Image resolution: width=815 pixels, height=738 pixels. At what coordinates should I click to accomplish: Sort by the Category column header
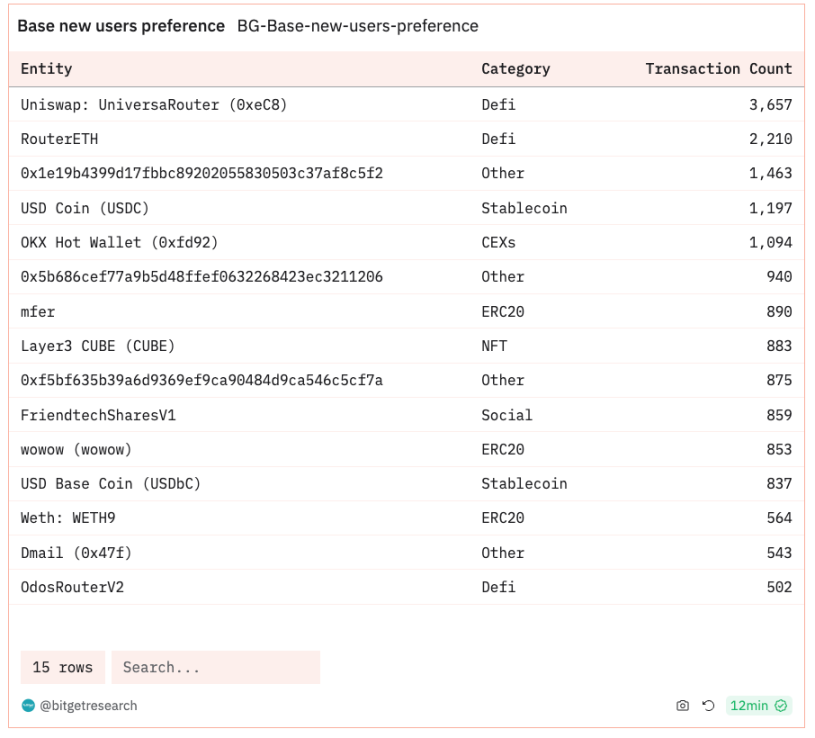pyautogui.click(x=516, y=69)
